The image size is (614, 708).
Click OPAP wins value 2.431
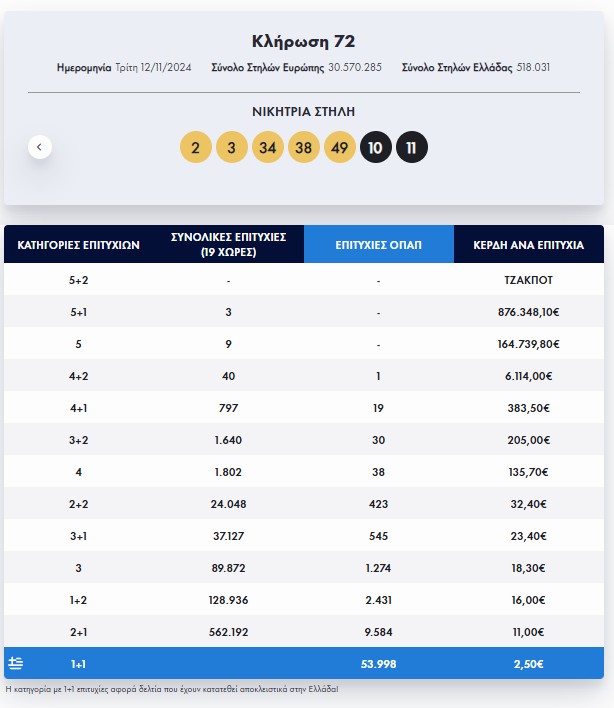pyautogui.click(x=378, y=601)
